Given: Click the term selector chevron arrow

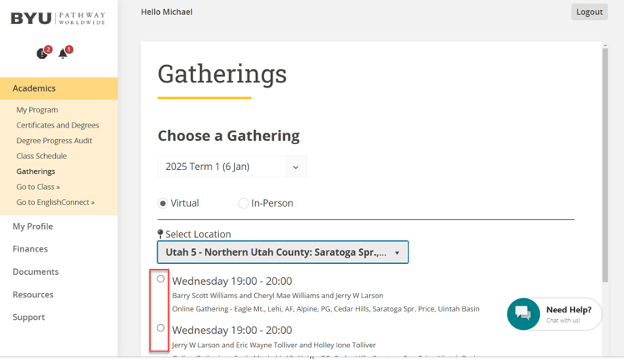Looking at the screenshot, I should [296, 167].
